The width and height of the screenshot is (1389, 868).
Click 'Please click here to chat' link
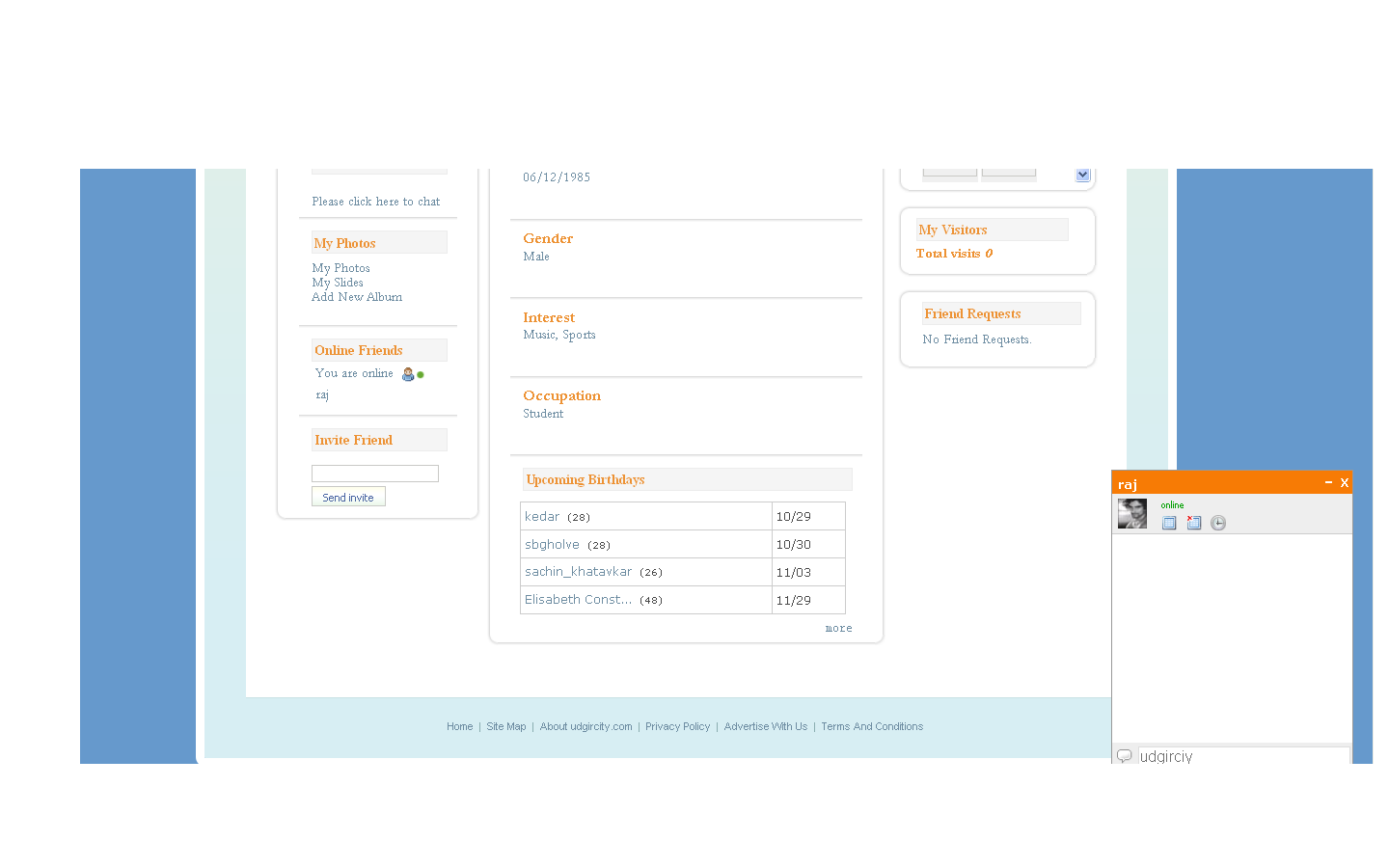(x=376, y=202)
